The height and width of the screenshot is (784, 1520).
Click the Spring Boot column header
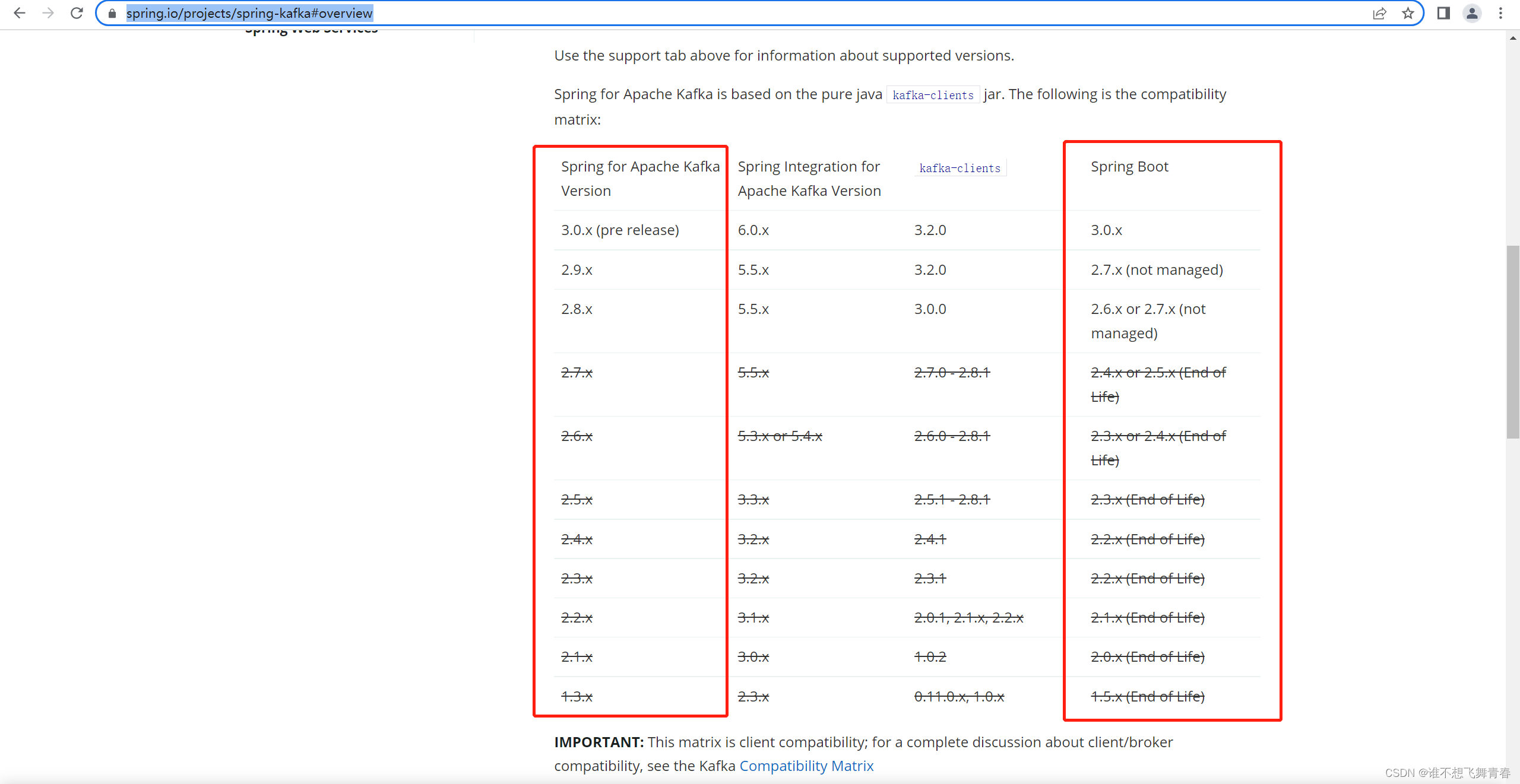(x=1129, y=166)
